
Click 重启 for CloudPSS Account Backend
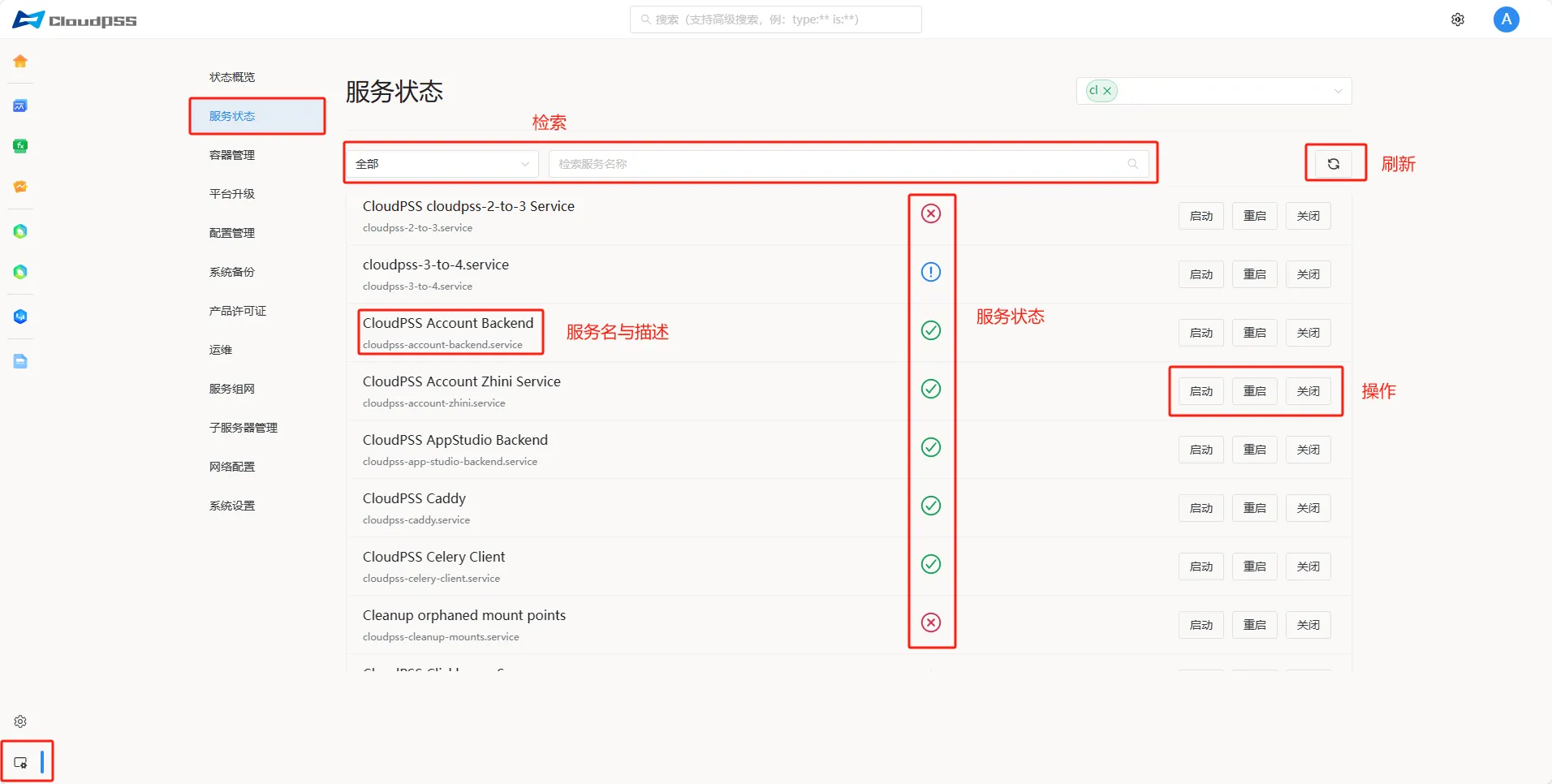click(1255, 333)
